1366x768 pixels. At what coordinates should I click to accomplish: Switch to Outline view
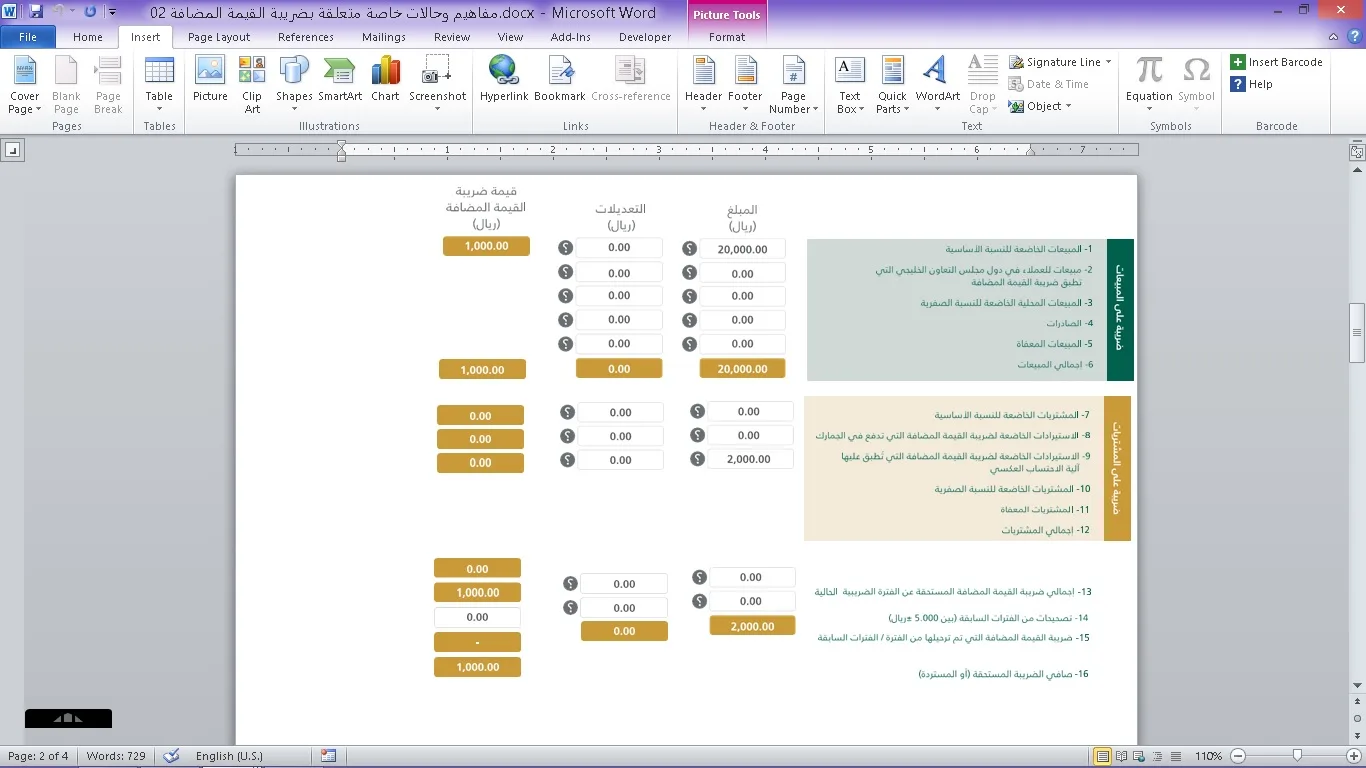click(x=1156, y=756)
